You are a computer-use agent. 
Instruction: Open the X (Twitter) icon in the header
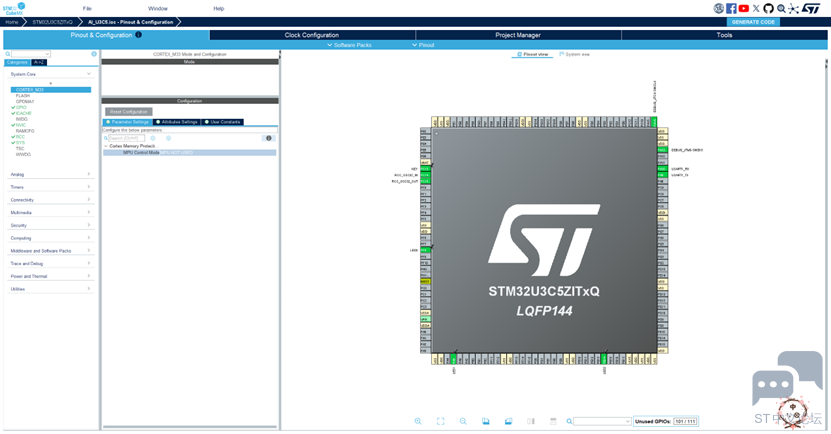pyautogui.click(x=756, y=8)
